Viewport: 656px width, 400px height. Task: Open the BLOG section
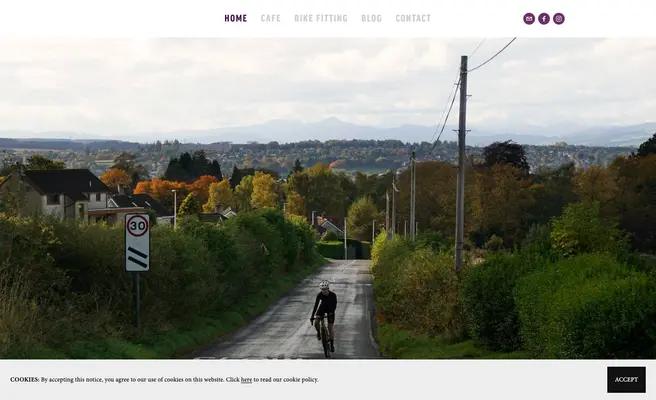point(372,18)
